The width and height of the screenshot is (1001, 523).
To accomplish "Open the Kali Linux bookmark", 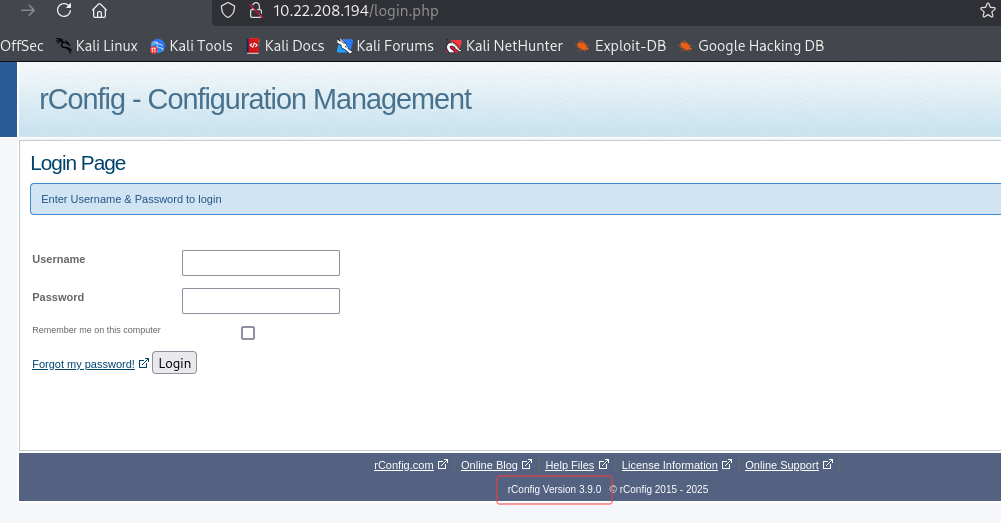I will [97, 46].
